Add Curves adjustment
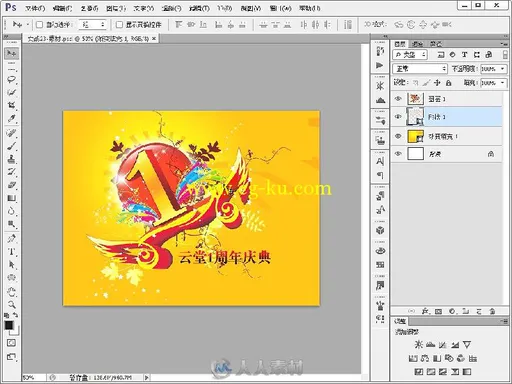The height and width of the screenshot is (384, 512). [x=443, y=345]
